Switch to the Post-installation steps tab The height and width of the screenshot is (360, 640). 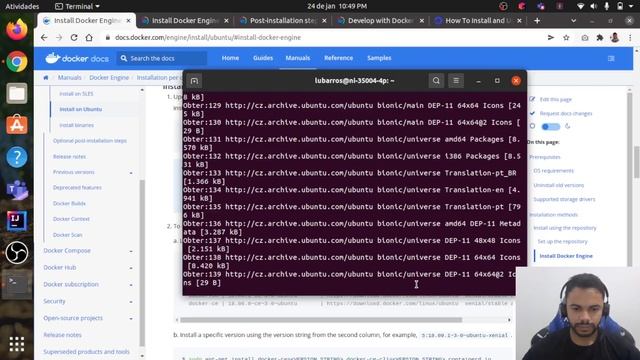tap(282, 20)
